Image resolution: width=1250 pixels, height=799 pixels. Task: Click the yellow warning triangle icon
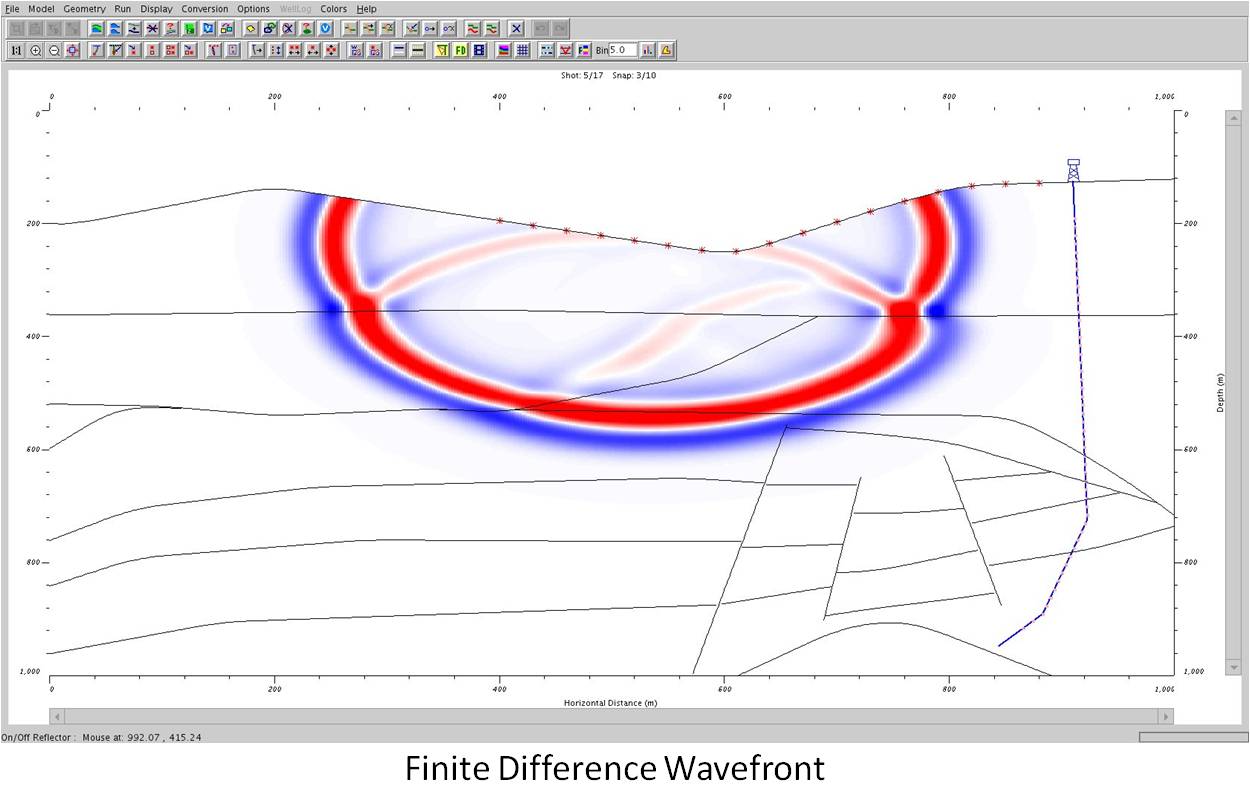point(667,50)
